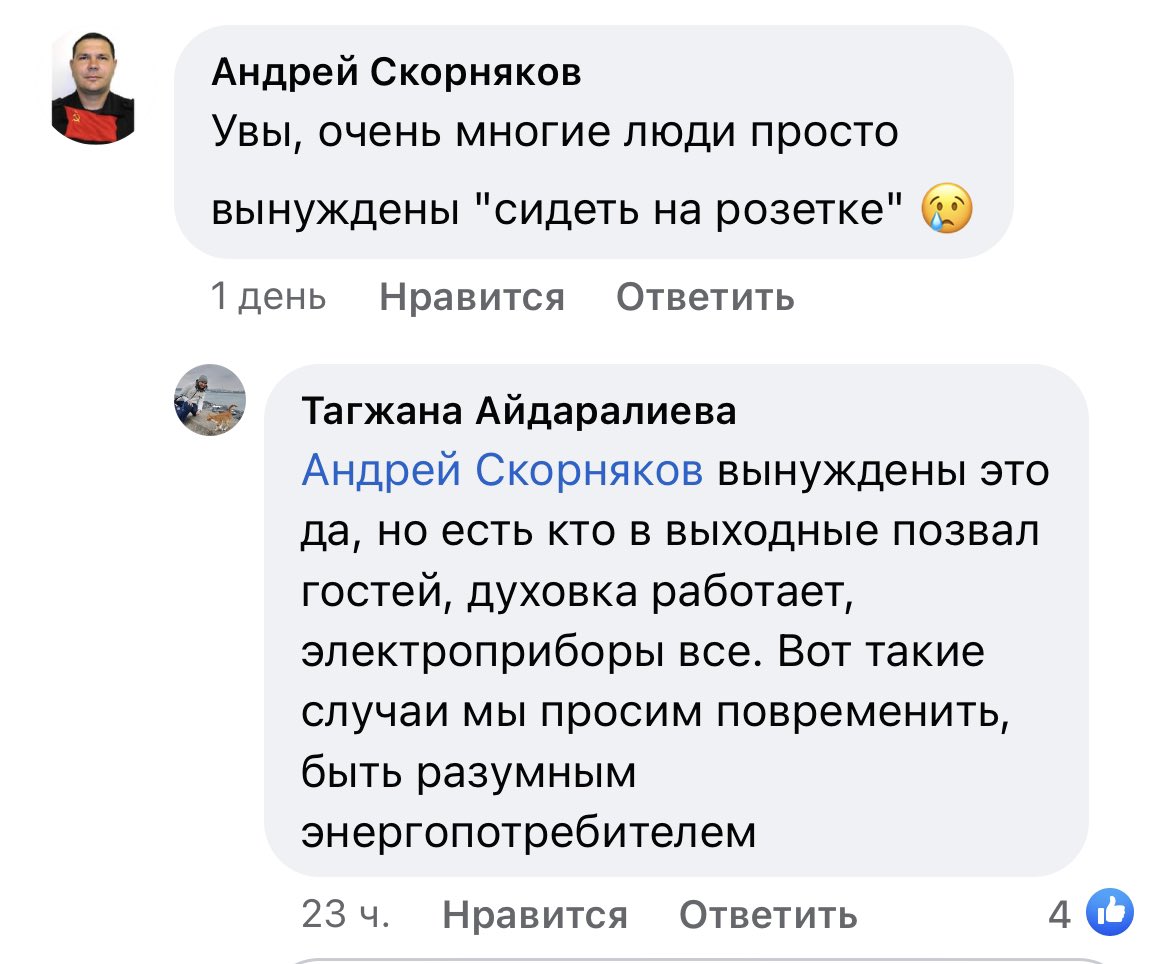The image size is (1170, 964).
Task: Click the author name Андрей Скорняков above the first comment
Action: [x=397, y=72]
